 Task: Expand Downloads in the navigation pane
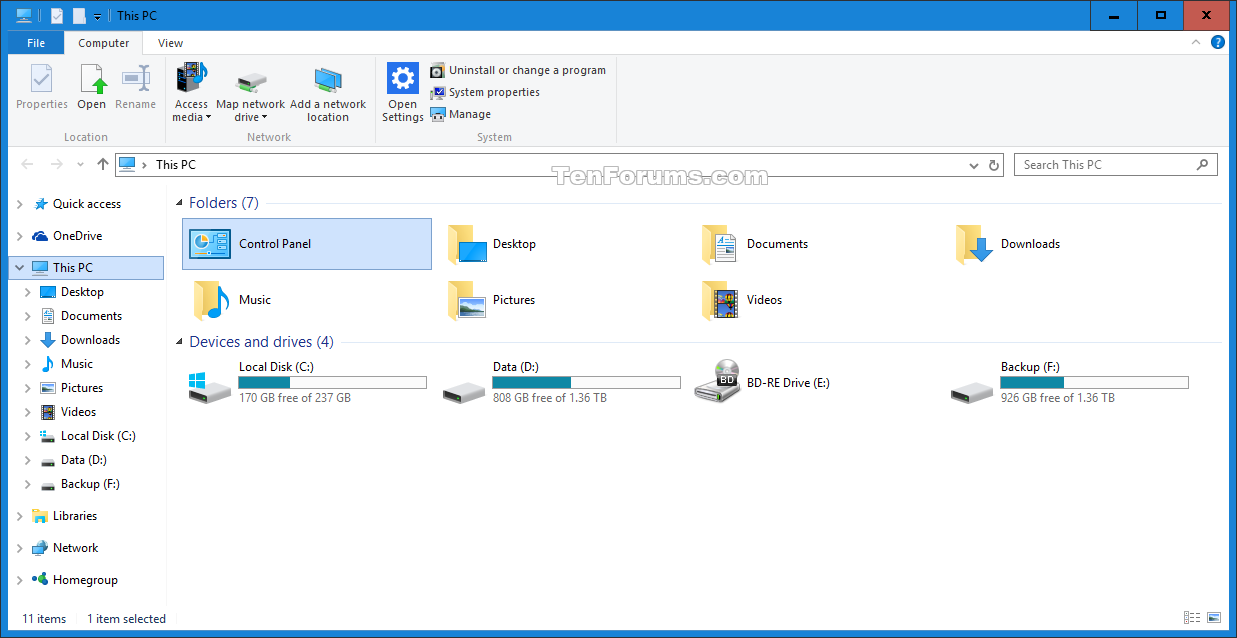point(29,339)
